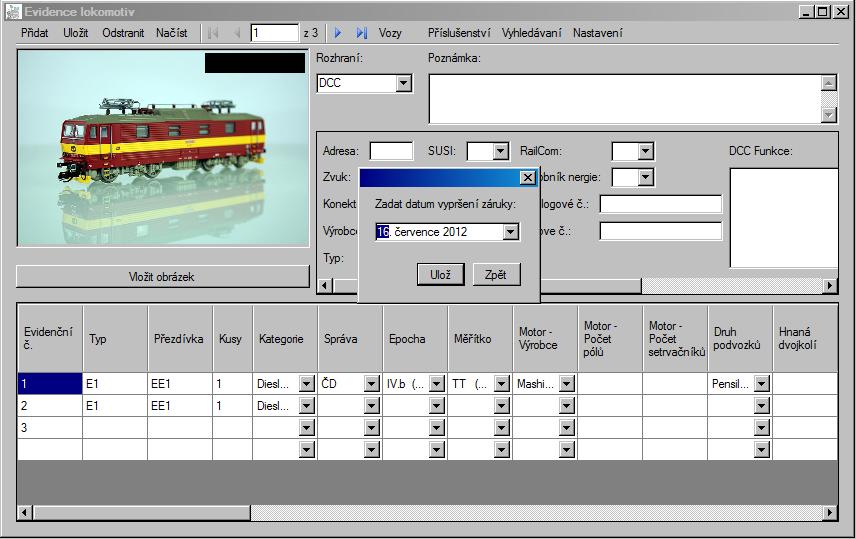Expand the warranty expiry date picker
This screenshot has width=856, height=539.
coord(510,232)
